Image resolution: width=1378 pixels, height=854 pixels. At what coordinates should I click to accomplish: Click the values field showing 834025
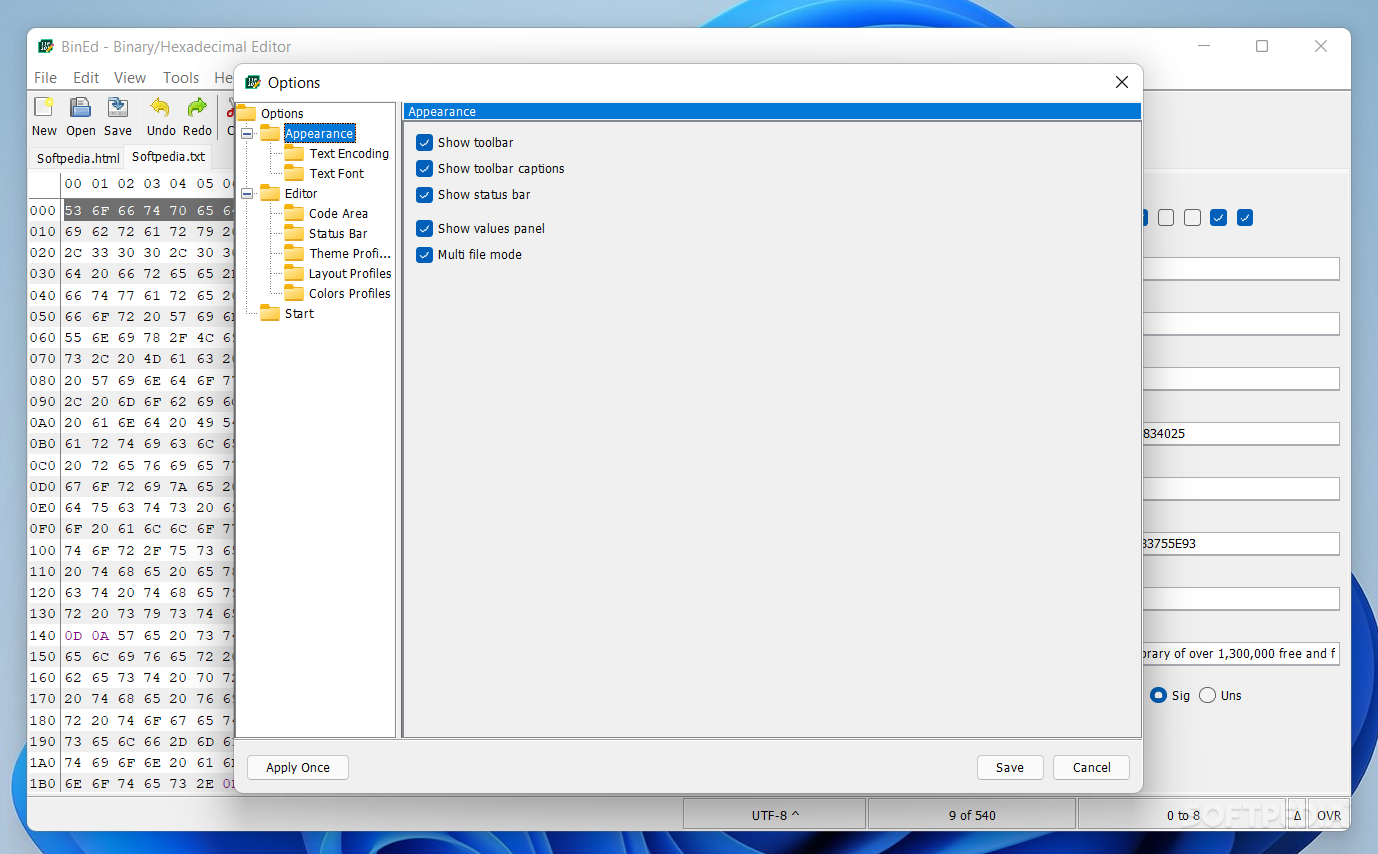[x=1240, y=434]
